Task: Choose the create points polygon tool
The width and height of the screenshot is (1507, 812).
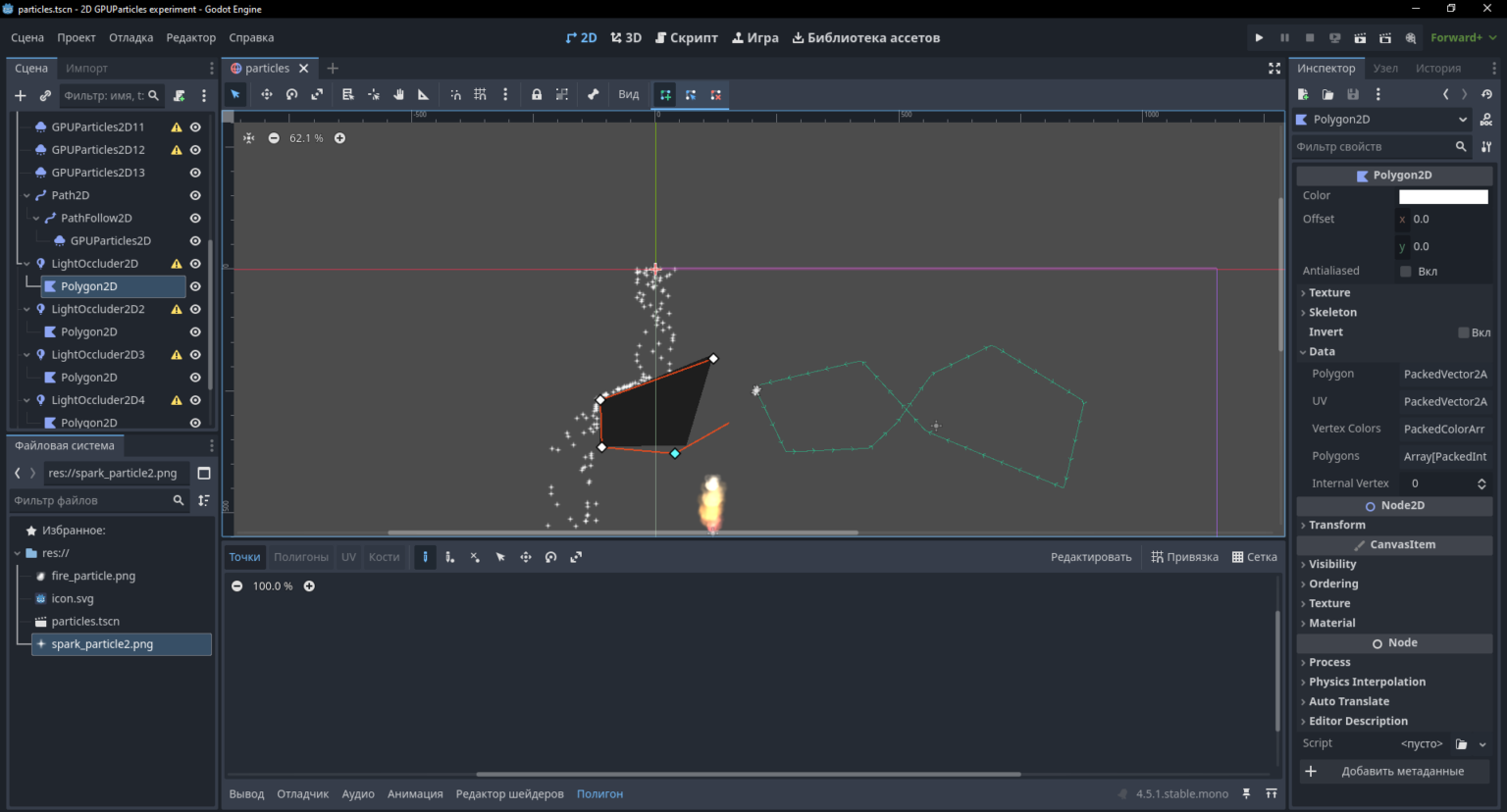Action: (x=665, y=95)
